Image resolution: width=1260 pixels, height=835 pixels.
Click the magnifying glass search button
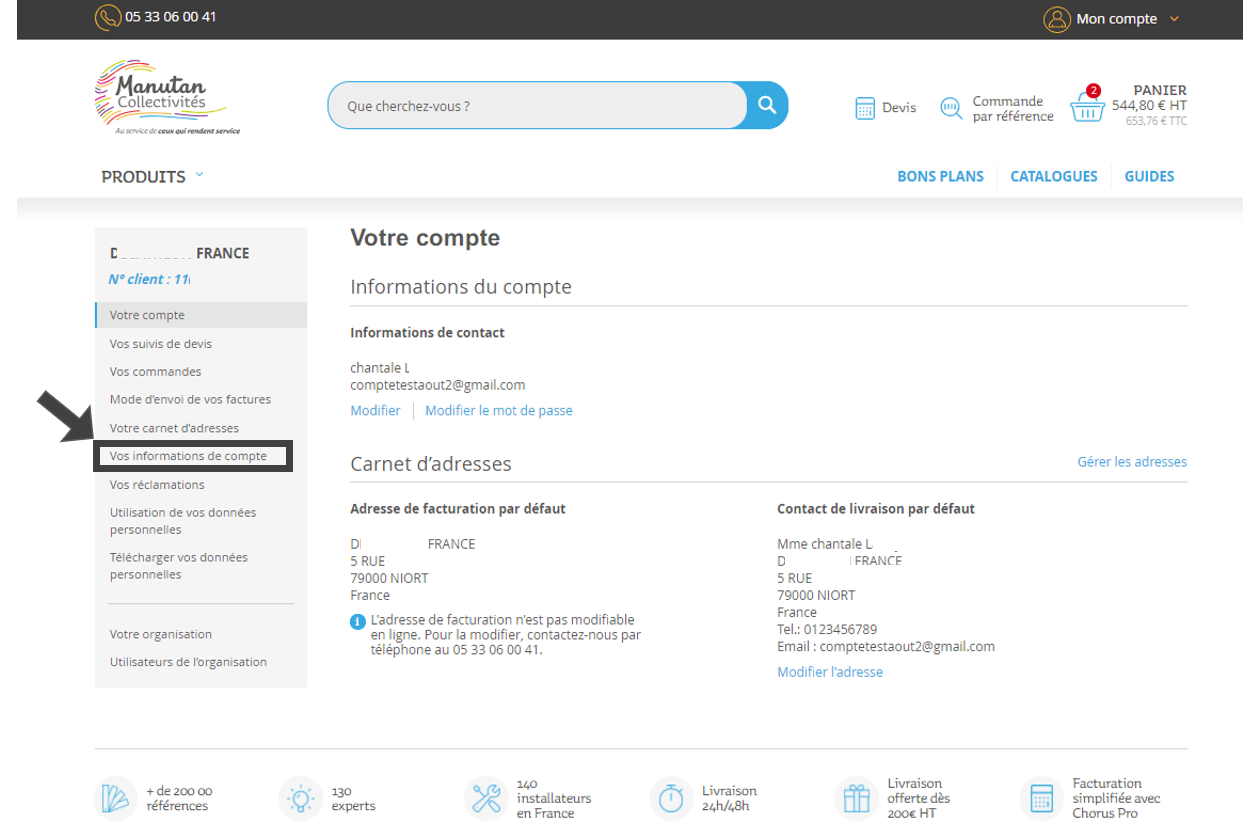coord(767,105)
